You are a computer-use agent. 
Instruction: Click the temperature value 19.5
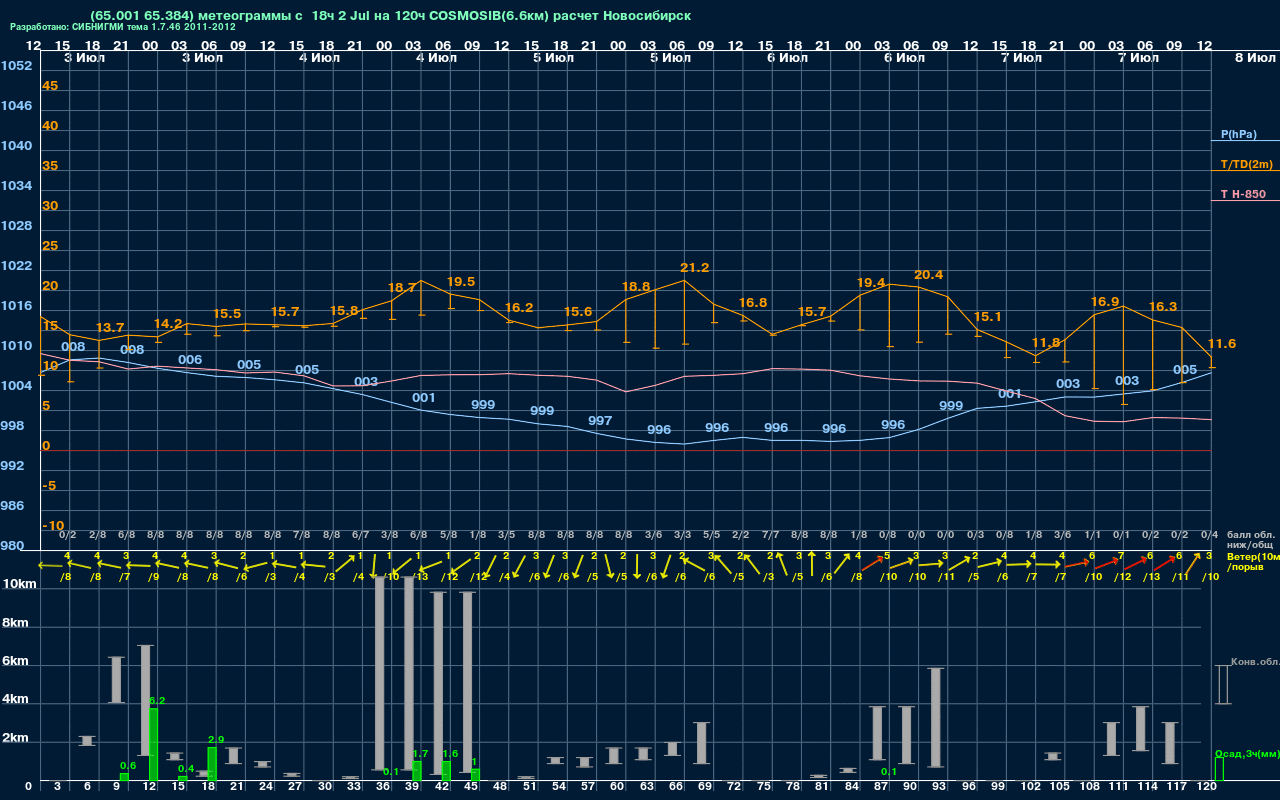click(x=460, y=281)
